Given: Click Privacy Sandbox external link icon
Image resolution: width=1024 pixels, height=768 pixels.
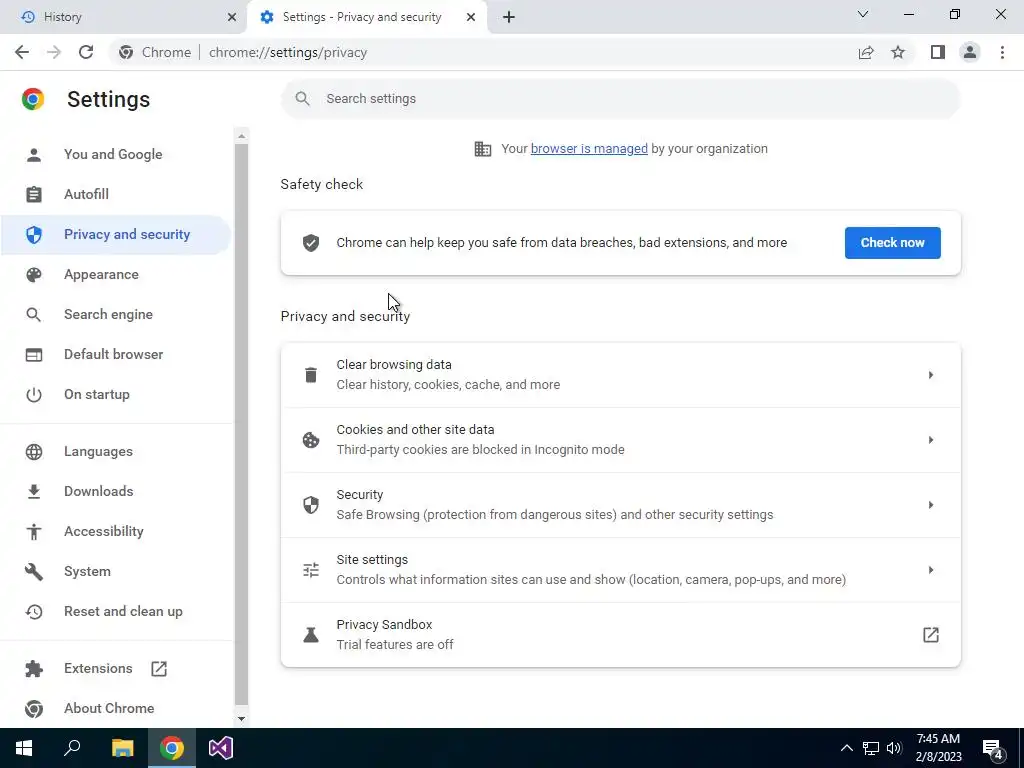Looking at the screenshot, I should [x=931, y=635].
